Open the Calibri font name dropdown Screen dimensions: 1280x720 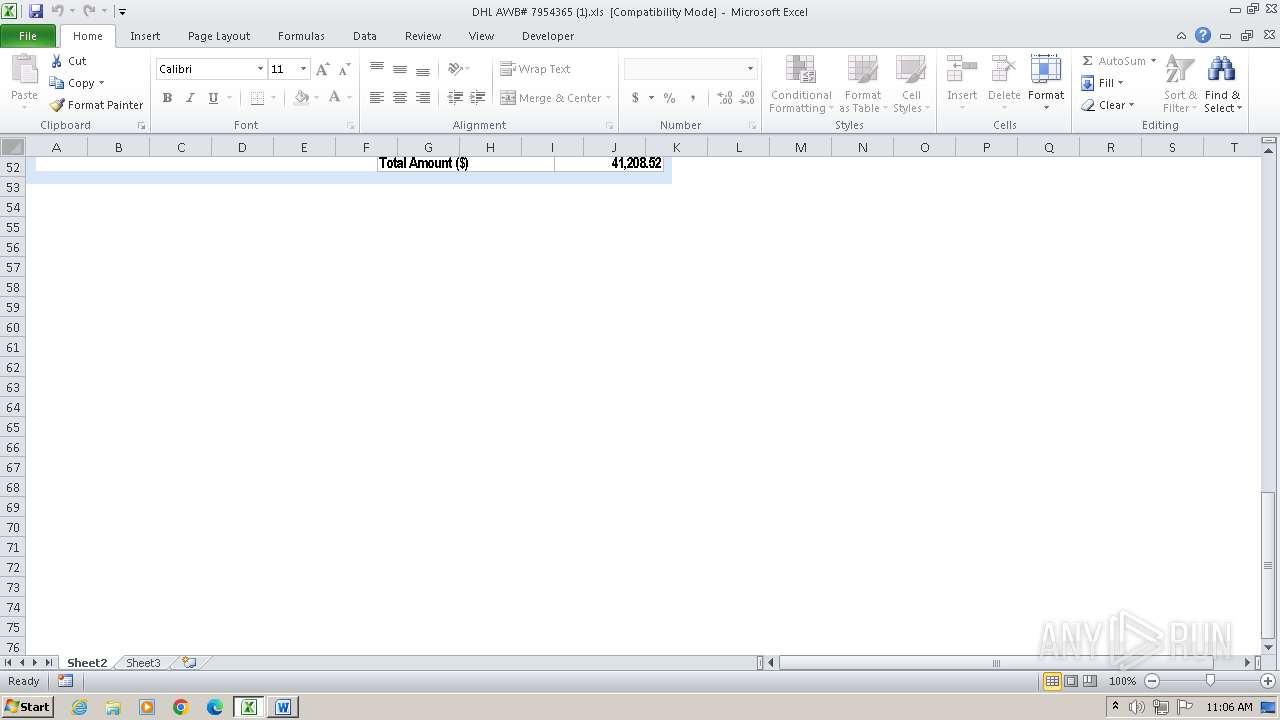coord(260,69)
